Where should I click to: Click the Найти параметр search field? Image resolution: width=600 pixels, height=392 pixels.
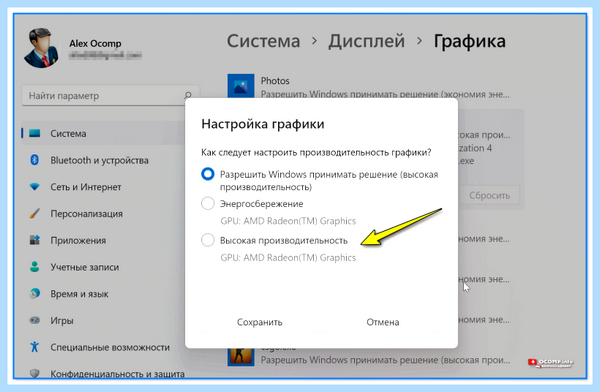pyautogui.click(x=111, y=95)
